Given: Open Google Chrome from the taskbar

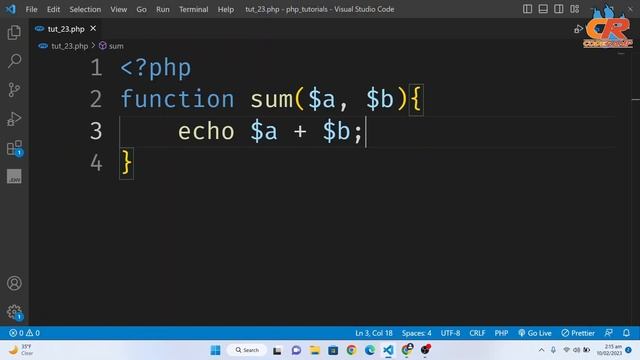Looking at the screenshot, I should (351, 350).
